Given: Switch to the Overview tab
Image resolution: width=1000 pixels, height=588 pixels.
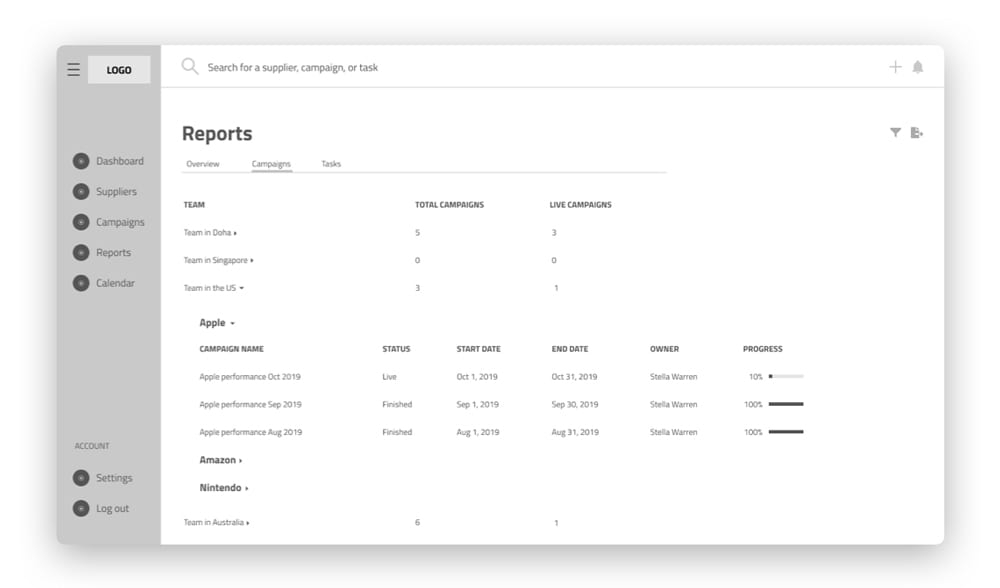Looking at the screenshot, I should point(203,164).
